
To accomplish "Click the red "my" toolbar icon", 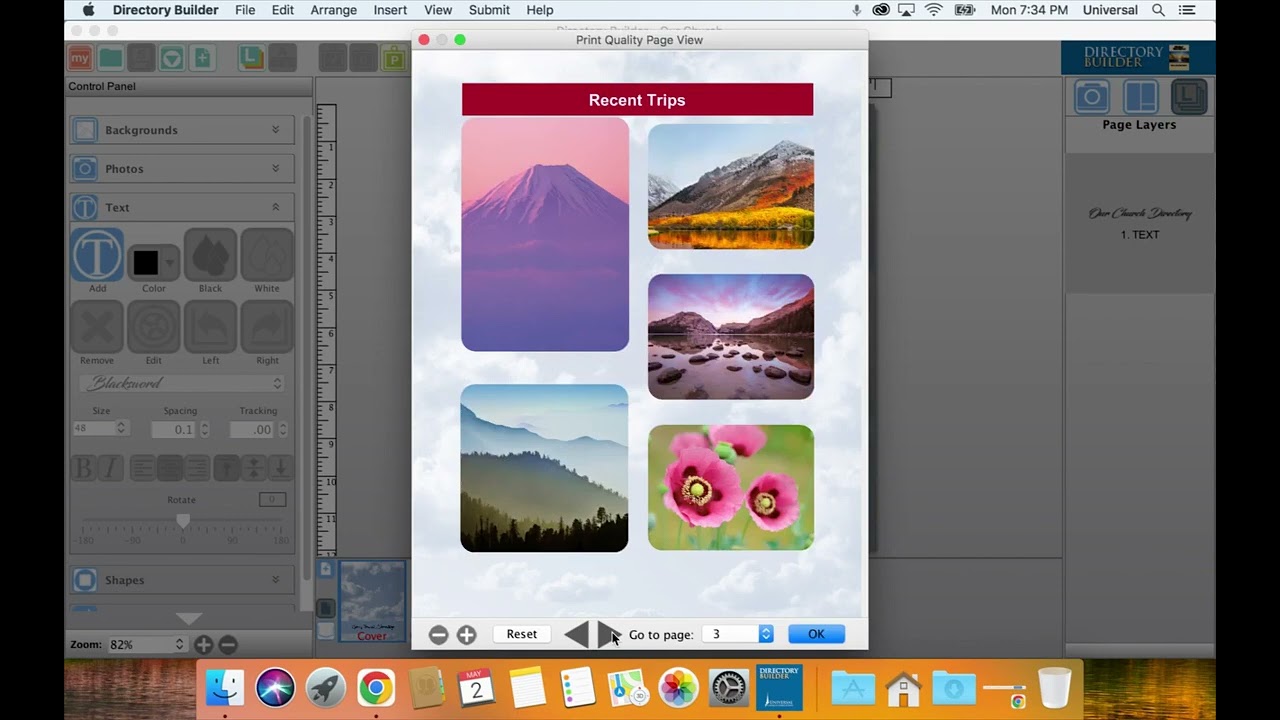I will (x=80, y=58).
